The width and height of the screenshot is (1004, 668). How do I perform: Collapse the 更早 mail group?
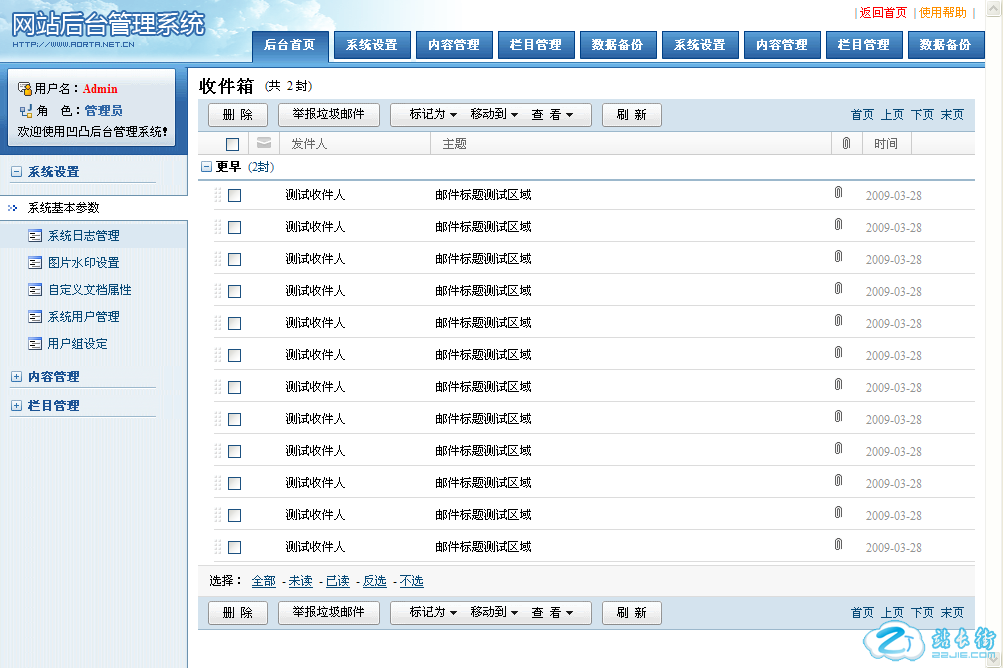[x=206, y=167]
